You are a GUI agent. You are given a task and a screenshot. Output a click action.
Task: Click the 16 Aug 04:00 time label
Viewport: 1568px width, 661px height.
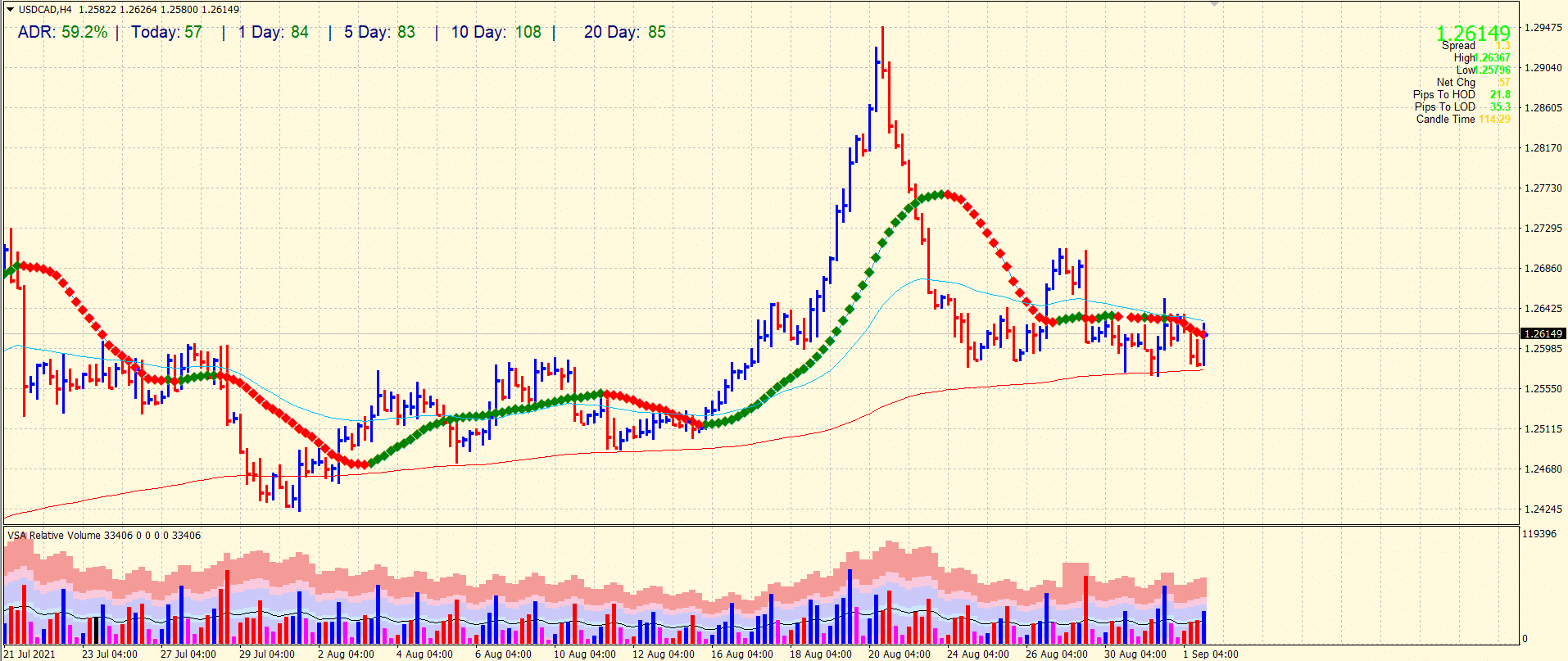point(742,654)
